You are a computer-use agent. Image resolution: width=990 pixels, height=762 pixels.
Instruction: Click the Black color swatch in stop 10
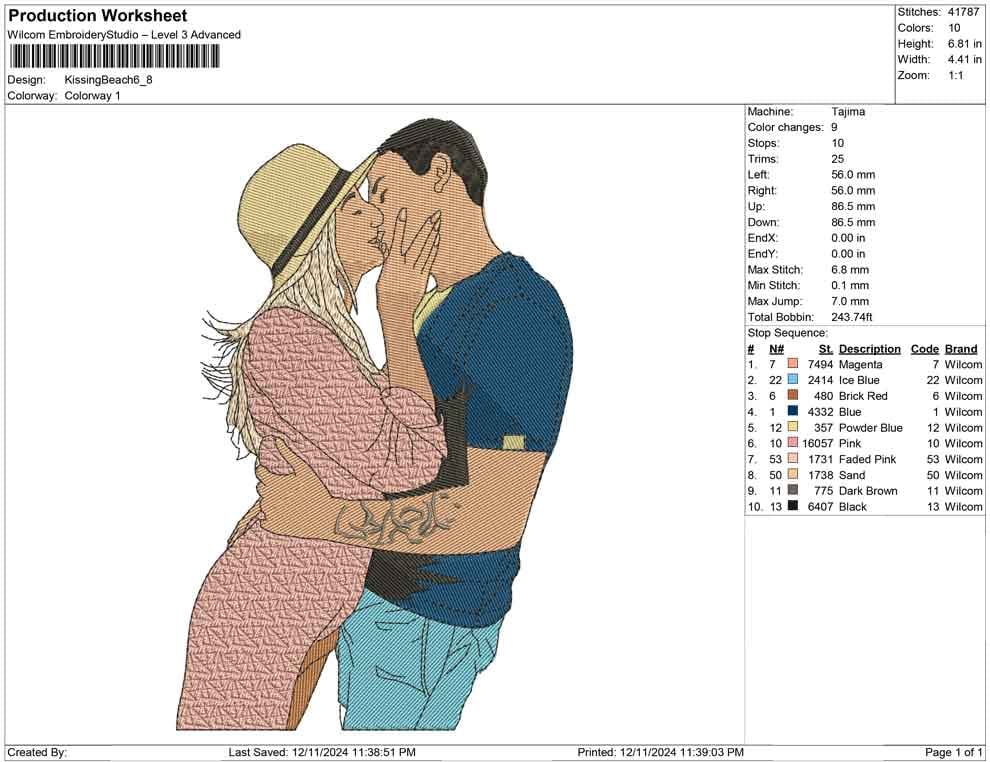[x=793, y=506]
